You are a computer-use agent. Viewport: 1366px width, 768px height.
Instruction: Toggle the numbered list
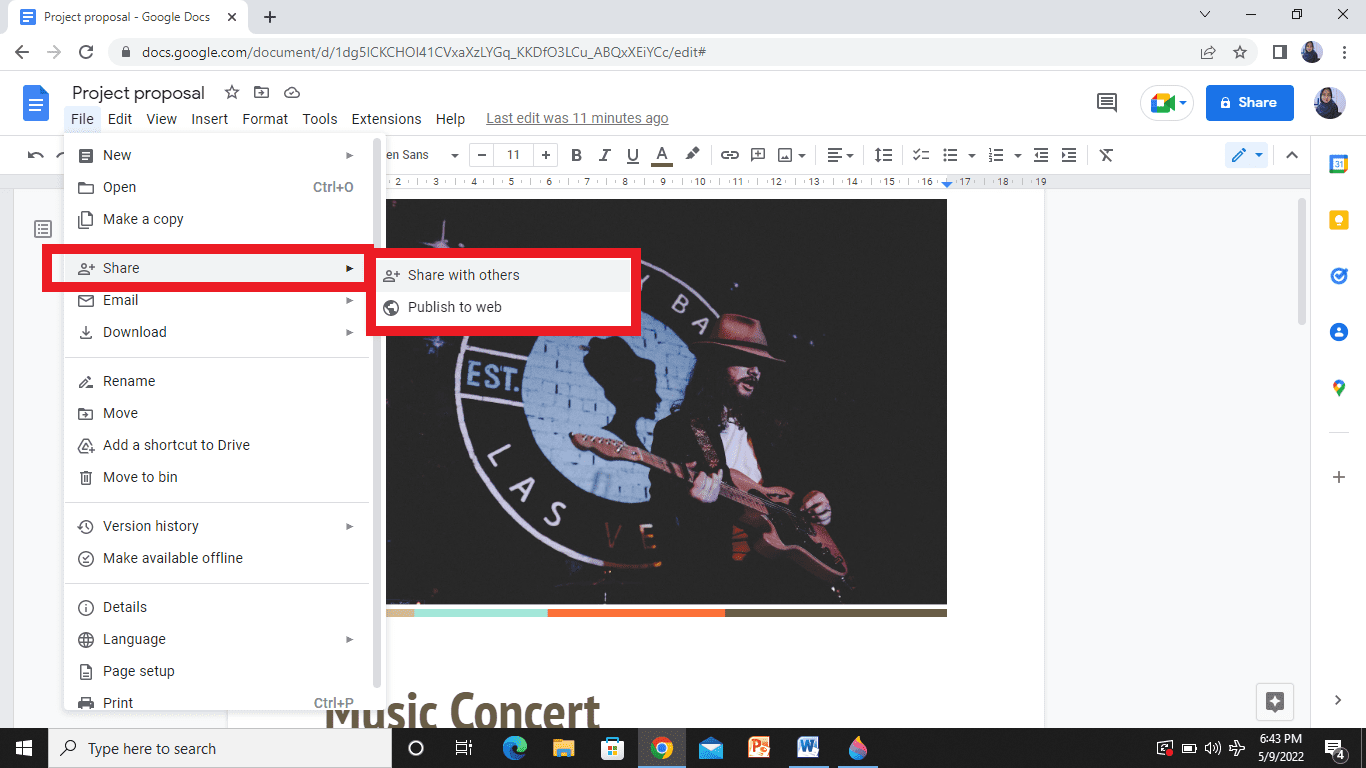point(996,155)
